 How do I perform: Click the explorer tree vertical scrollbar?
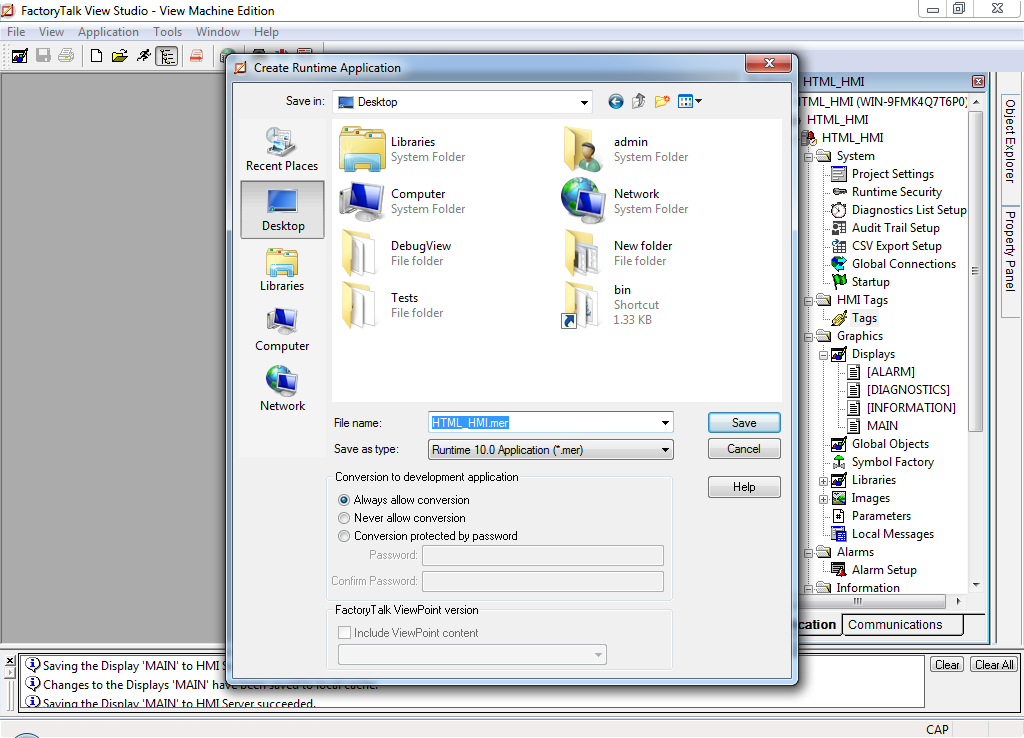[x=976, y=271]
